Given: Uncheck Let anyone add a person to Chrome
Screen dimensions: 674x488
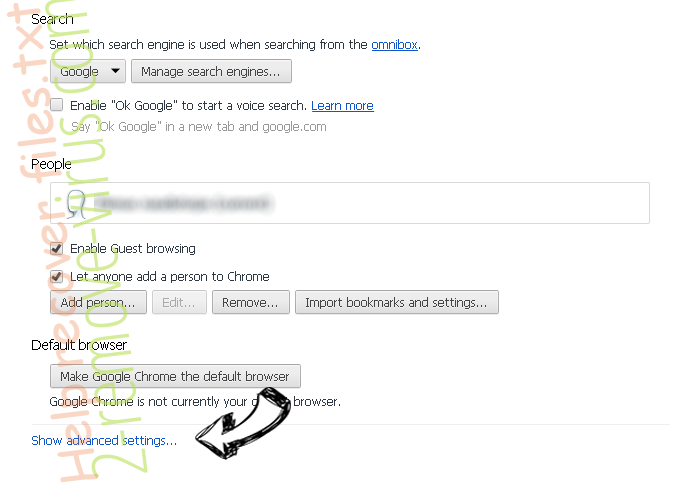Looking at the screenshot, I should coord(57,276).
